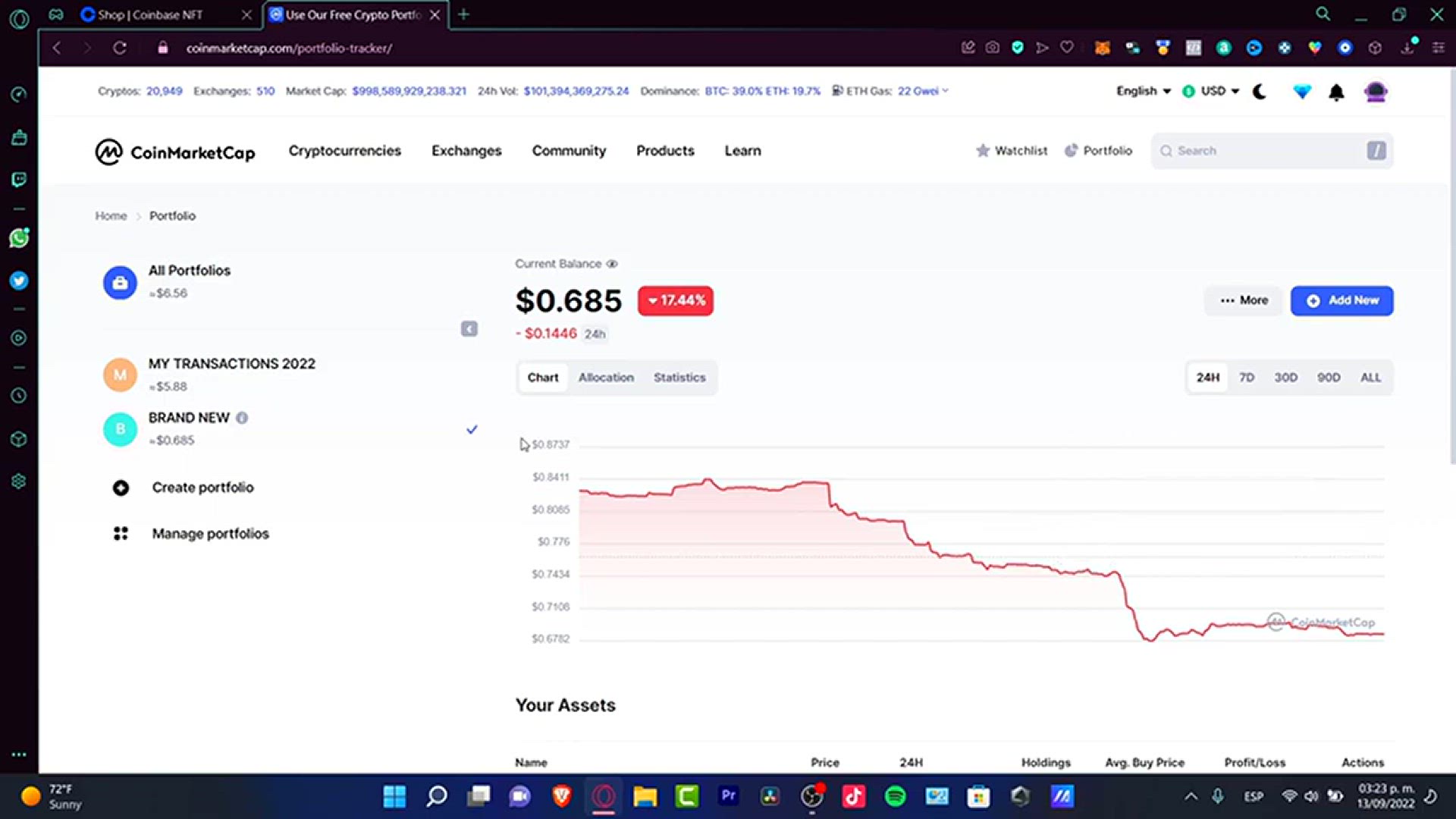This screenshot has height=819, width=1456.
Task: Switch to Shop Coinbase NFT tab
Action: [x=165, y=14]
